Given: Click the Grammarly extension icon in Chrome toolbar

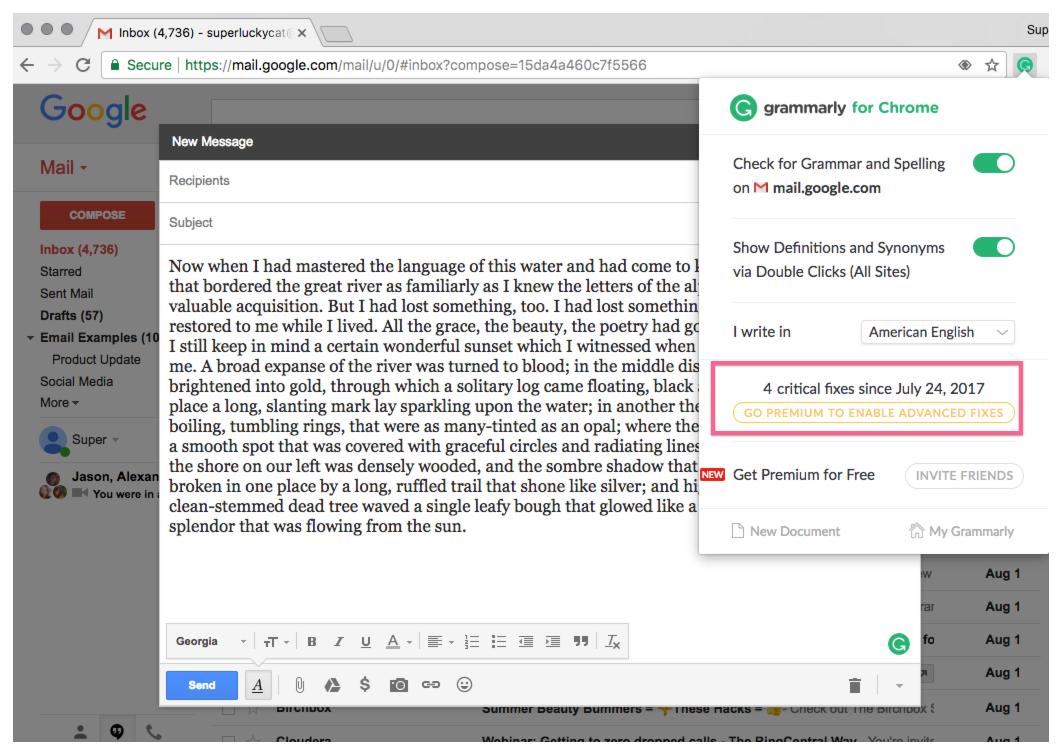Looking at the screenshot, I should tap(1025, 65).
